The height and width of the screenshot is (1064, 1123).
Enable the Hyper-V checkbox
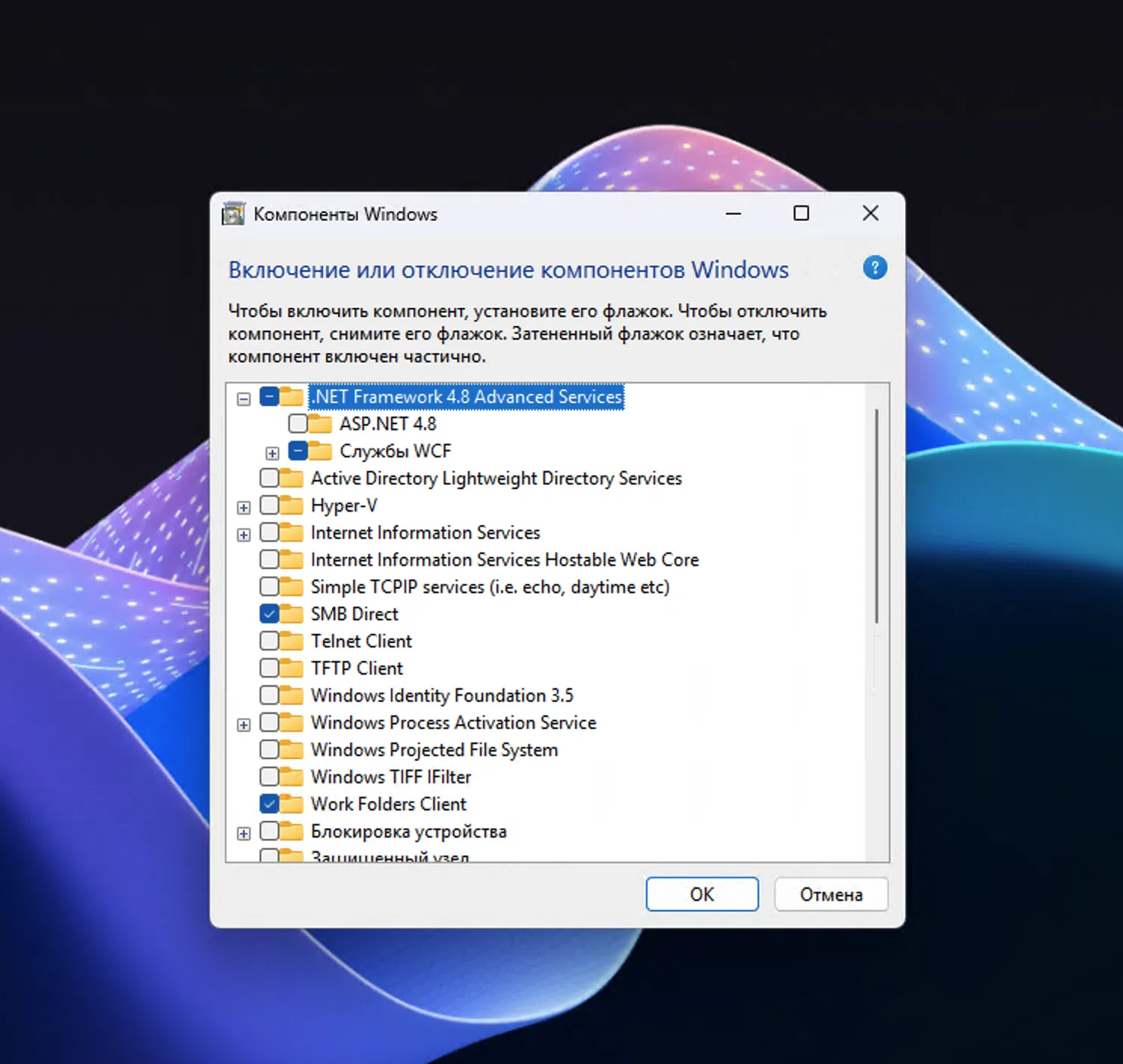[x=269, y=505]
